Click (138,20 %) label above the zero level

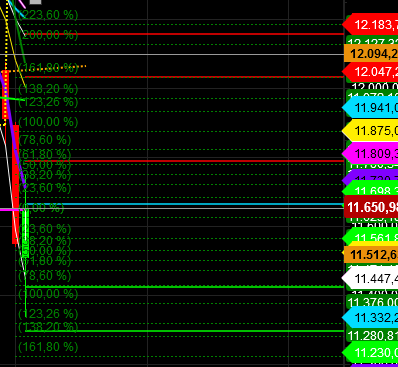pos(48,89)
